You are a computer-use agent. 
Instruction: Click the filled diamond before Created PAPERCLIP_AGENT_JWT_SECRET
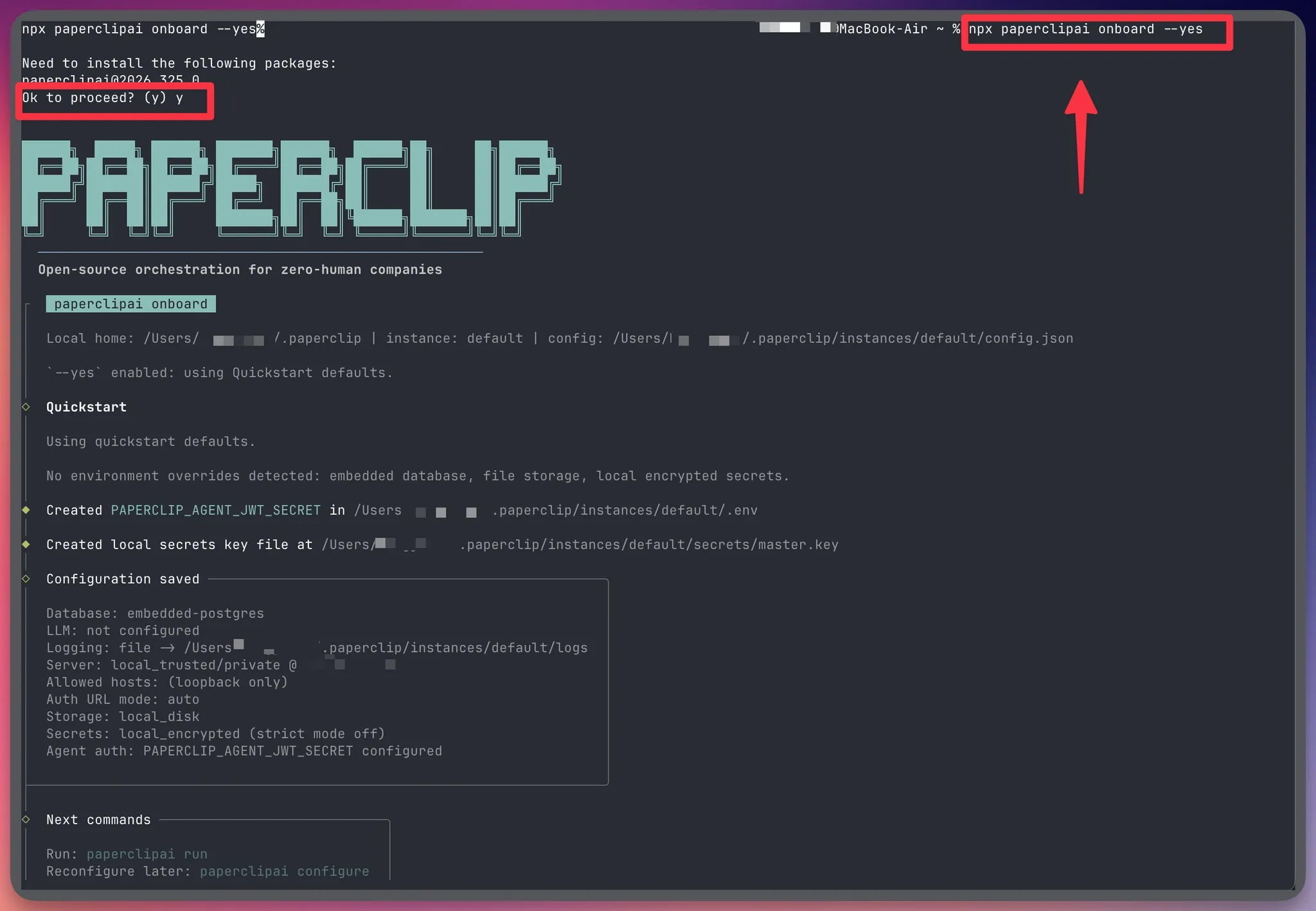click(x=26, y=510)
